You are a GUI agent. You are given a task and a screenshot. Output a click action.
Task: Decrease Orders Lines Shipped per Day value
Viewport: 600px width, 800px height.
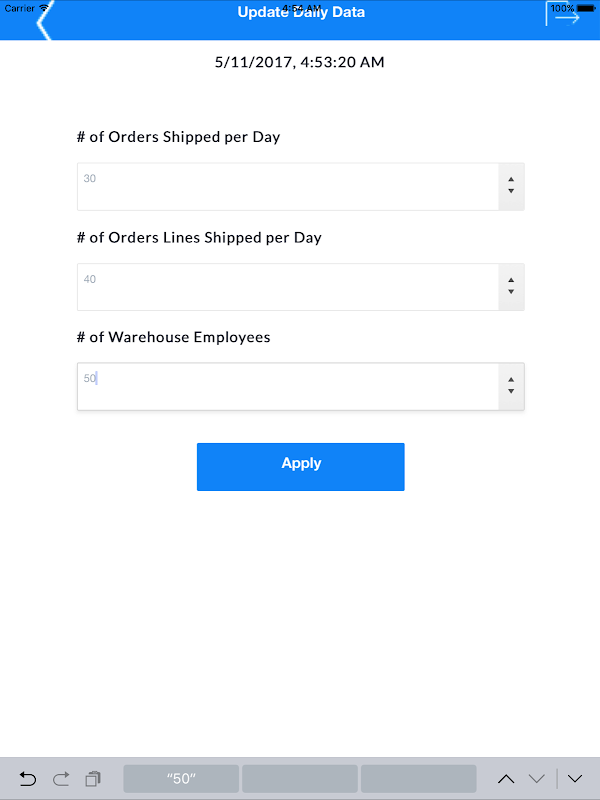tap(511, 292)
